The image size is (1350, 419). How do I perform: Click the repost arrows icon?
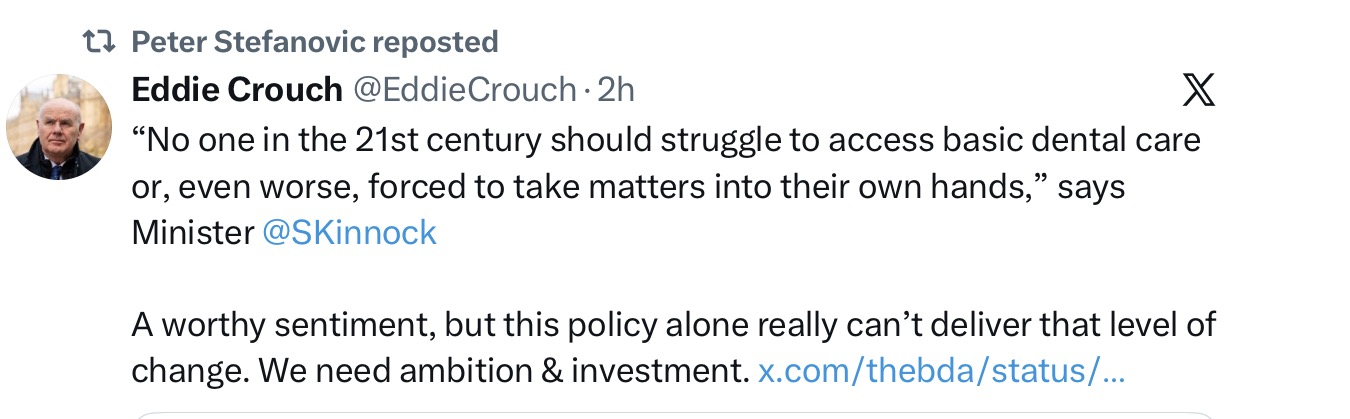point(99,42)
